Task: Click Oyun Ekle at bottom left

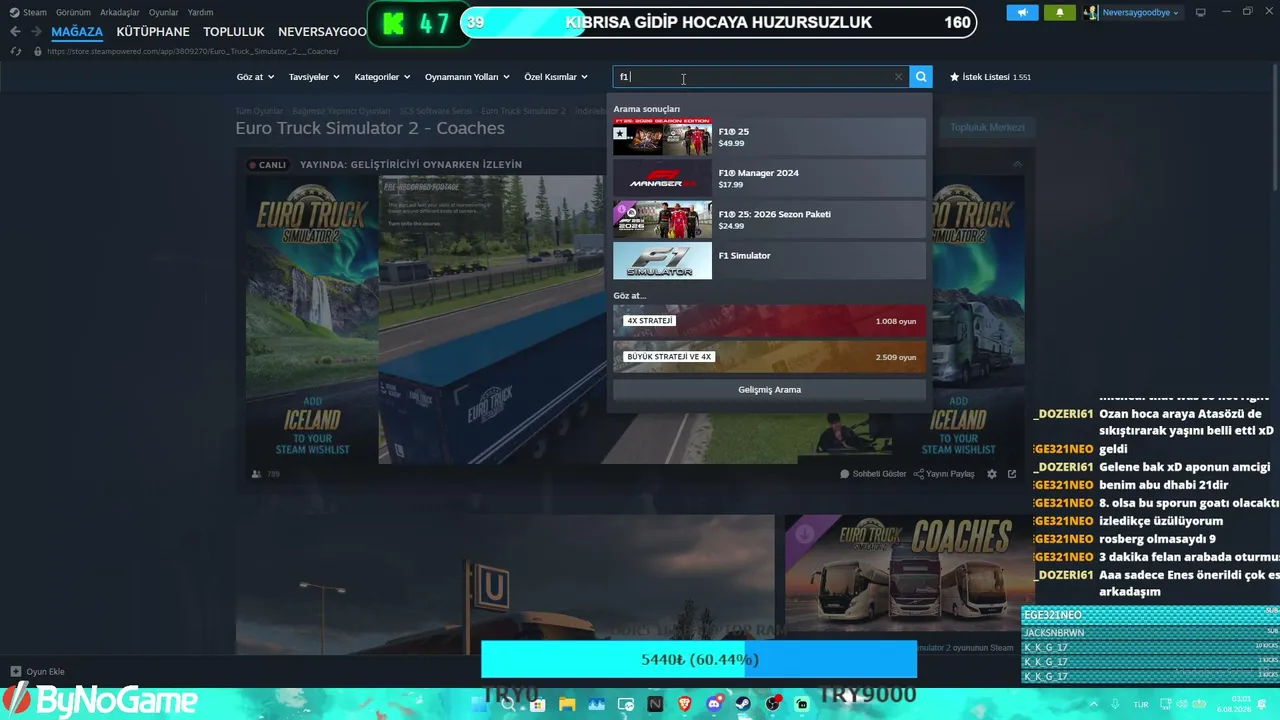Action: 37,672
